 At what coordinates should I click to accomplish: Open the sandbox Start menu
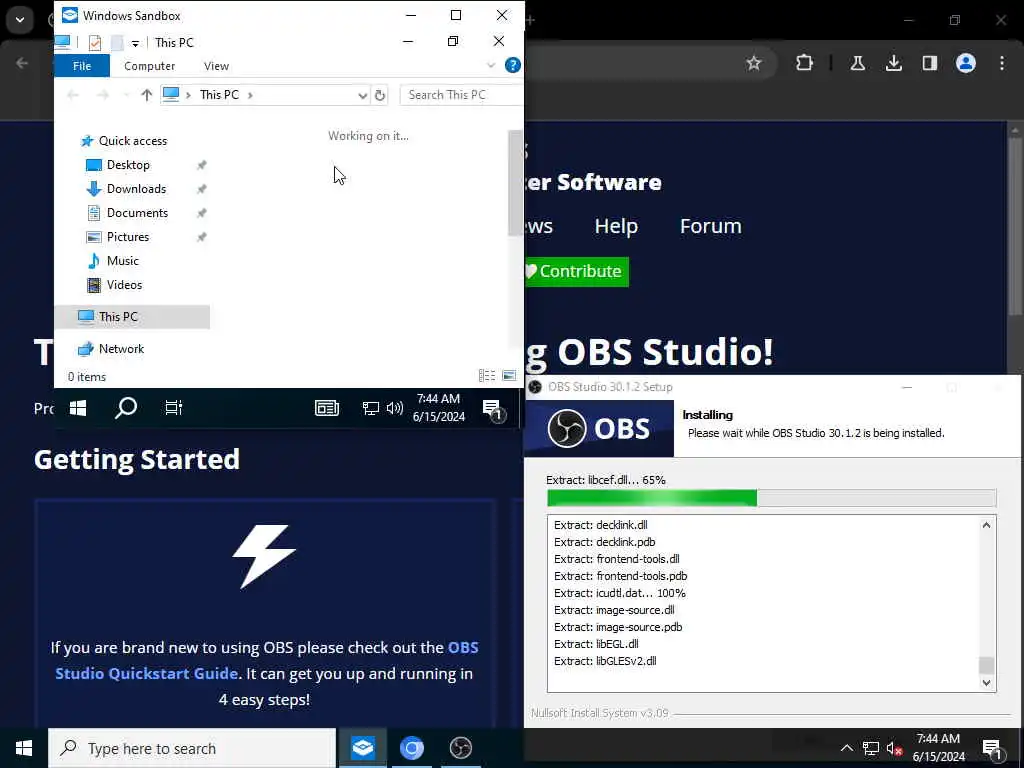tap(78, 408)
